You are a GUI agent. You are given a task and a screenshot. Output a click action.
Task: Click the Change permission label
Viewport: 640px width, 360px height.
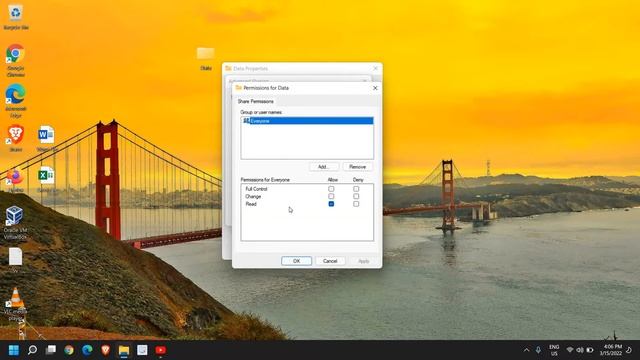pos(253,196)
